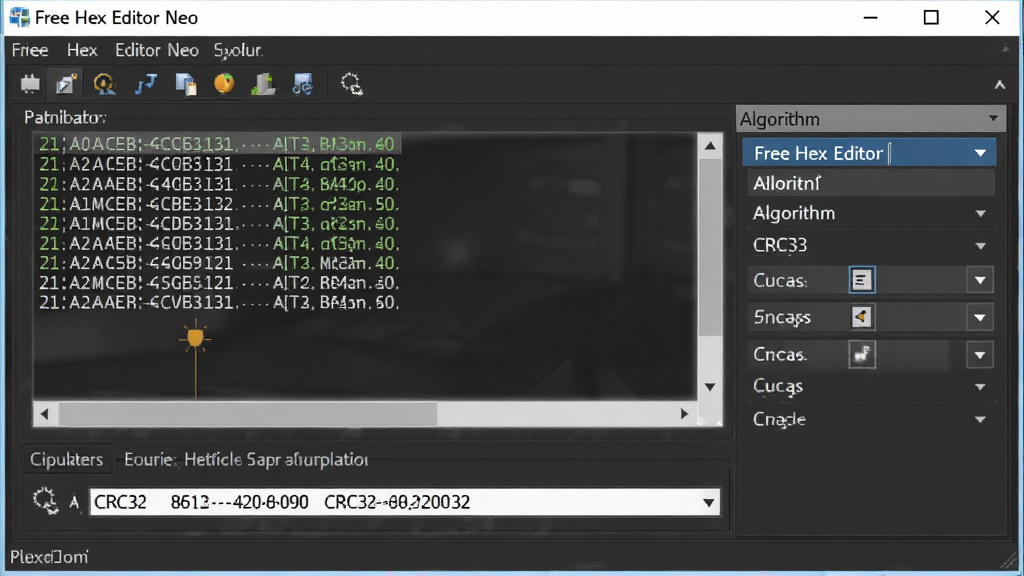1024x576 pixels.
Task: Click the scroll up arrow in hex pane
Action: [710, 146]
